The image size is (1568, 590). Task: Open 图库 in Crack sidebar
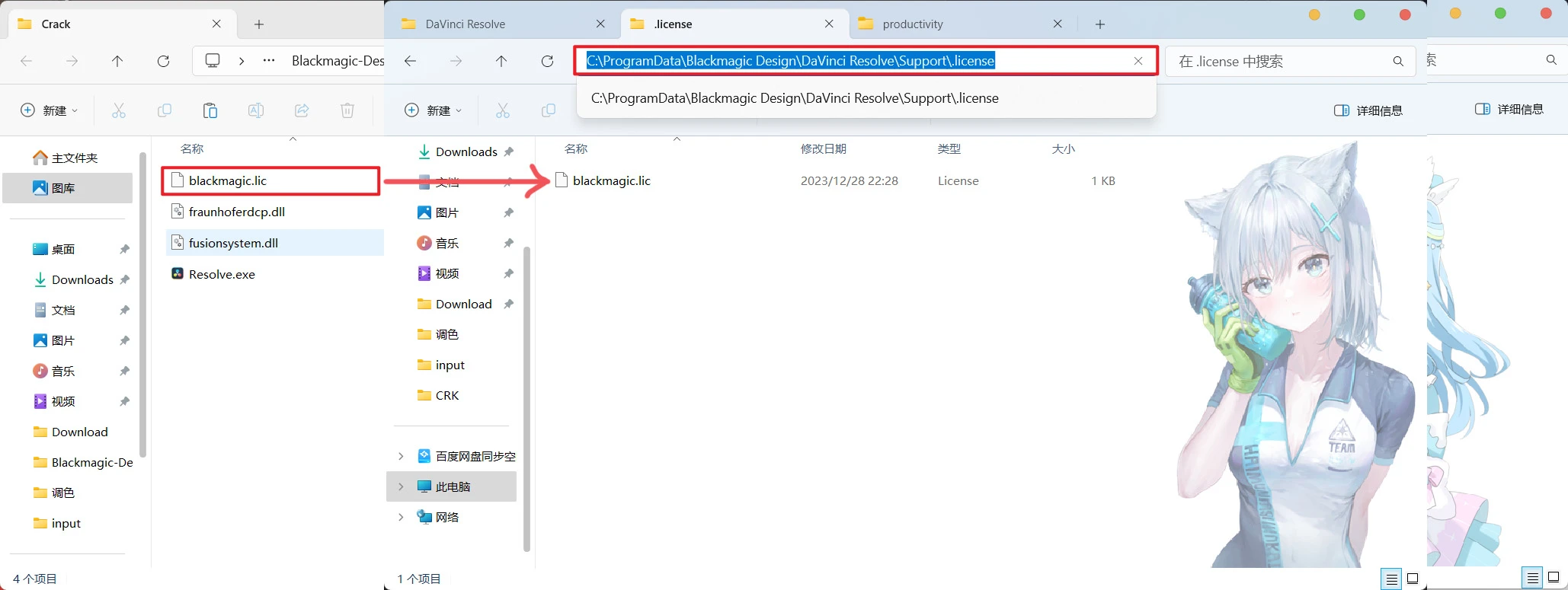[x=67, y=188]
